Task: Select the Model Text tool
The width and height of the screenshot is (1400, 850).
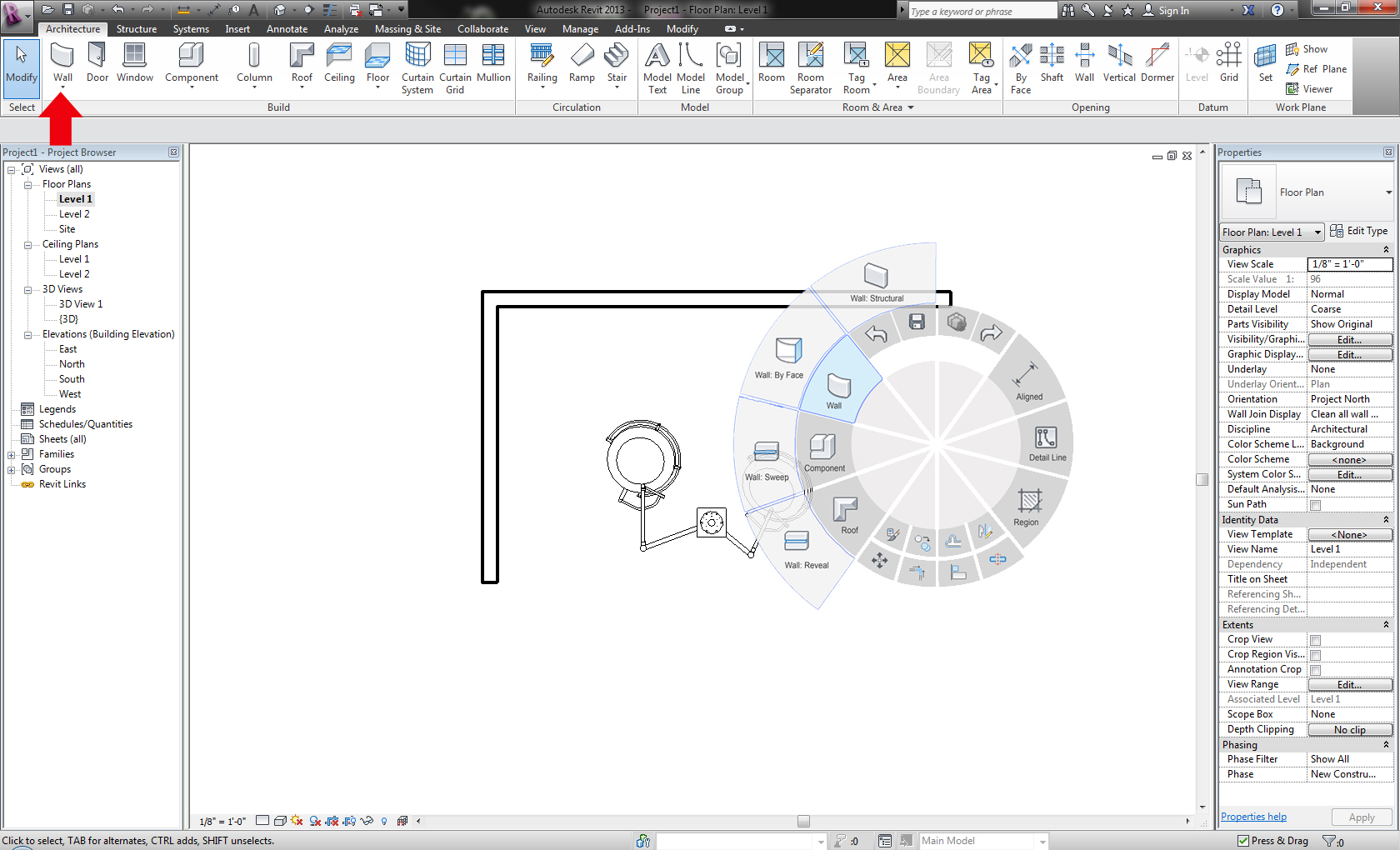Action: 657,62
